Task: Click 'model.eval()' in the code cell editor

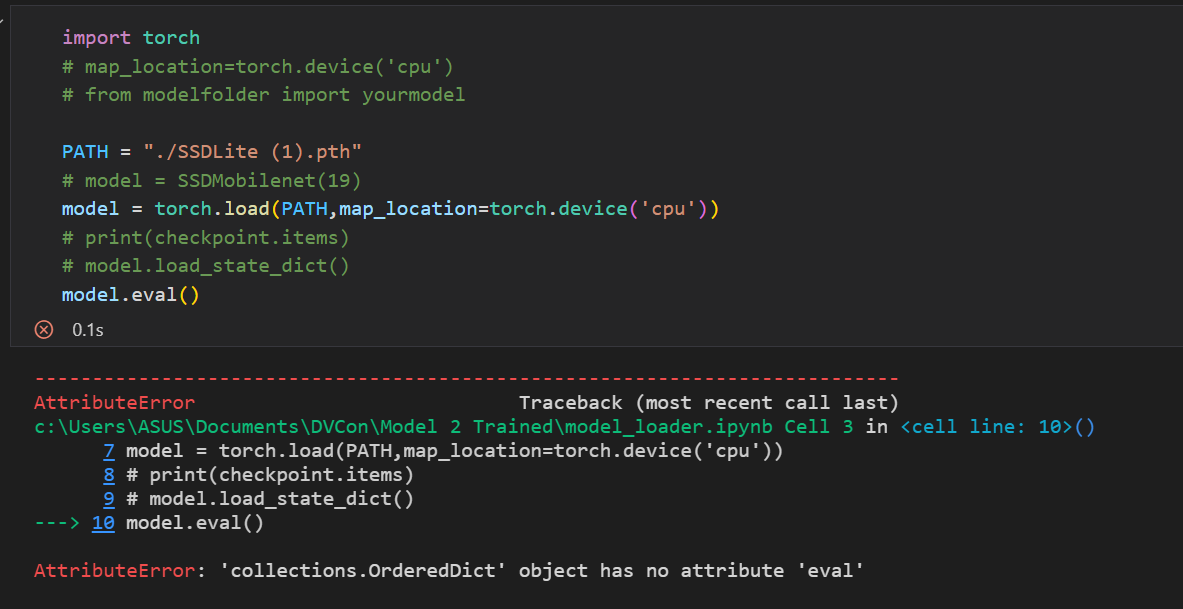Action: [x=131, y=295]
